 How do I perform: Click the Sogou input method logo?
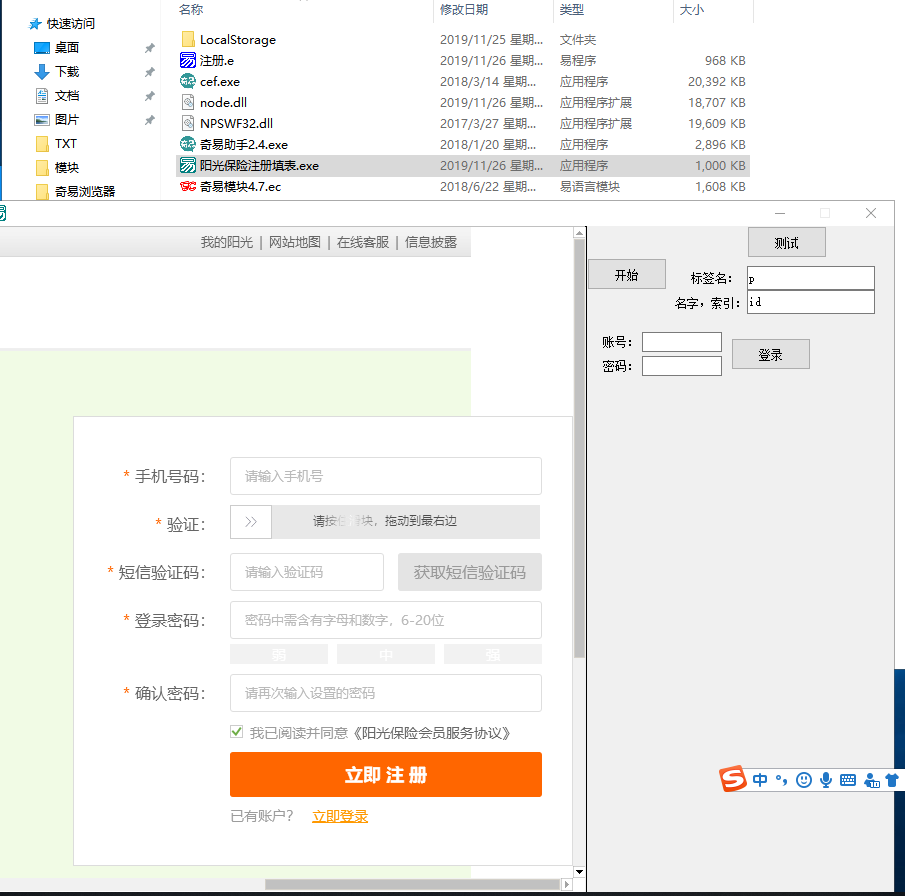[x=733, y=779]
